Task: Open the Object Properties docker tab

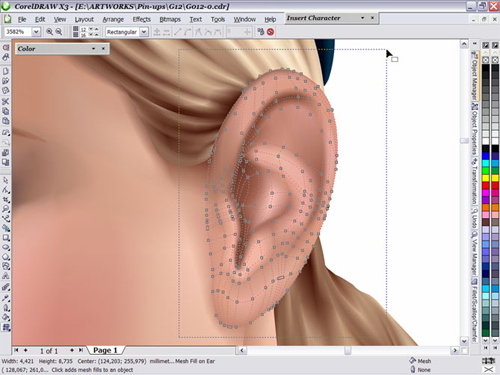Action: pos(474,129)
